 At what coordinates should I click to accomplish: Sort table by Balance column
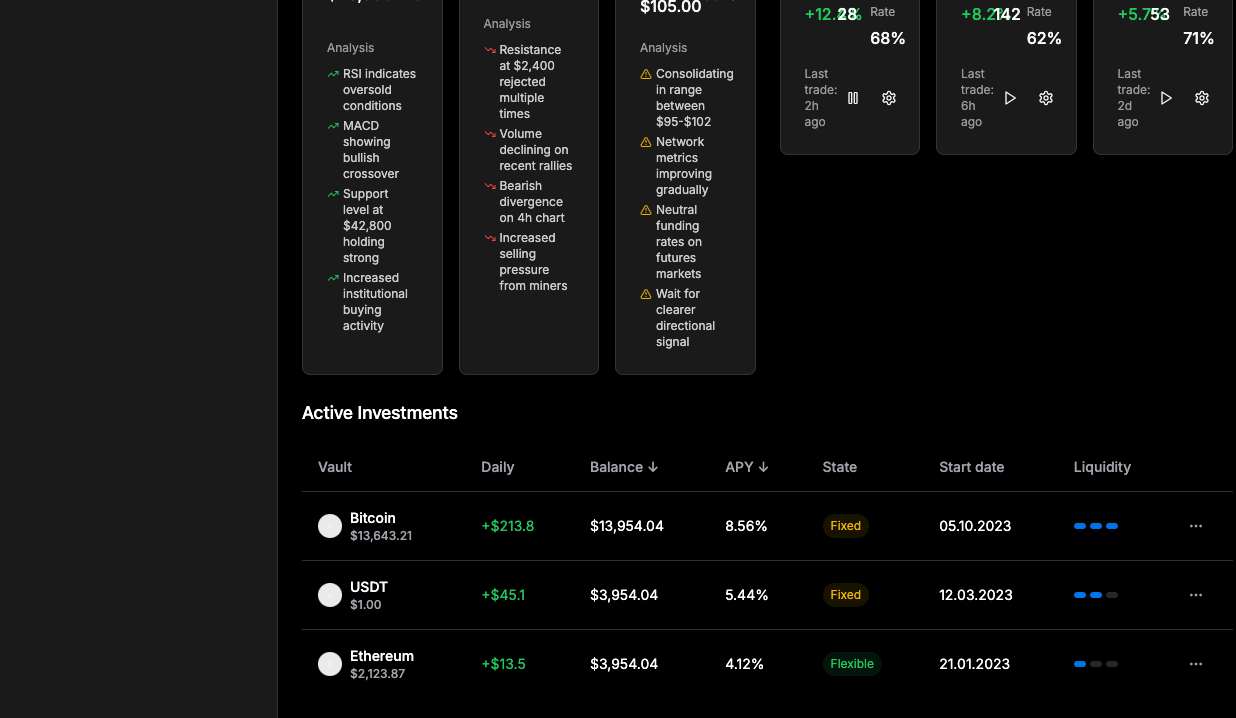click(x=624, y=467)
